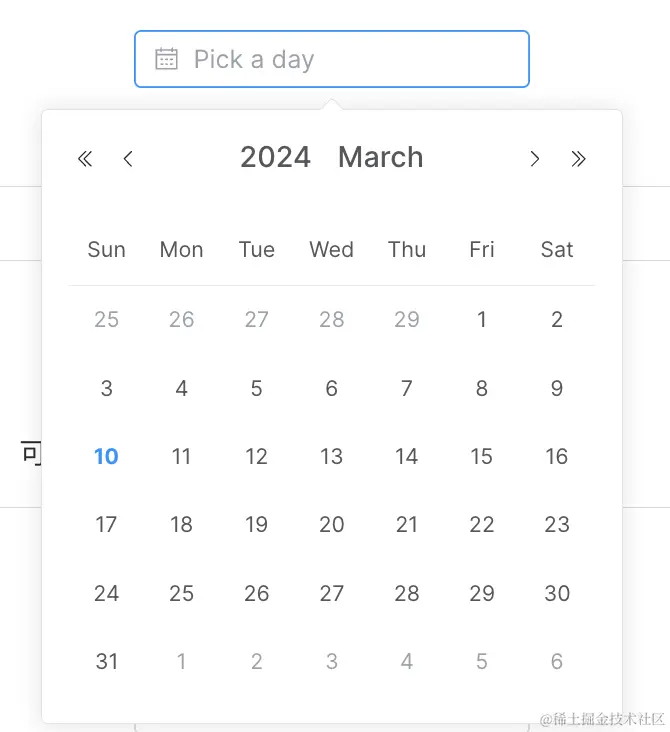The image size is (670, 732).
Task: Choose Saturday, March 23
Action: click(557, 524)
